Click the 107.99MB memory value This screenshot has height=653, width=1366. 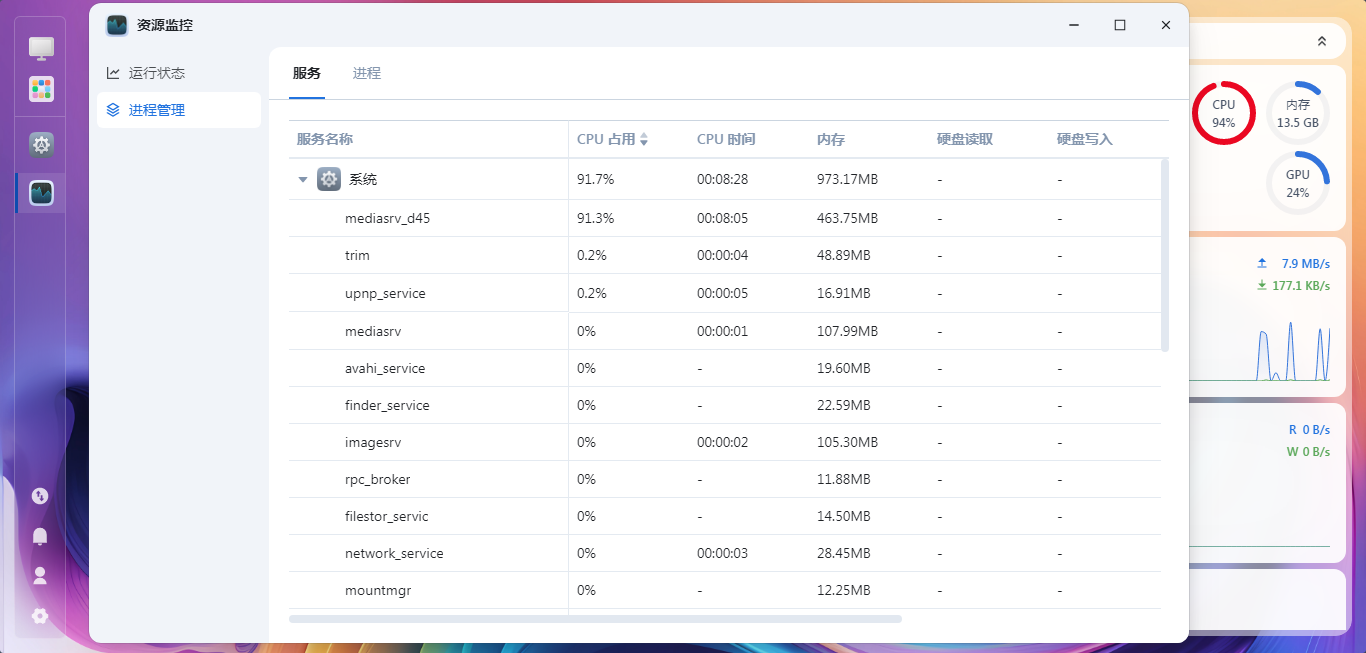(x=847, y=331)
